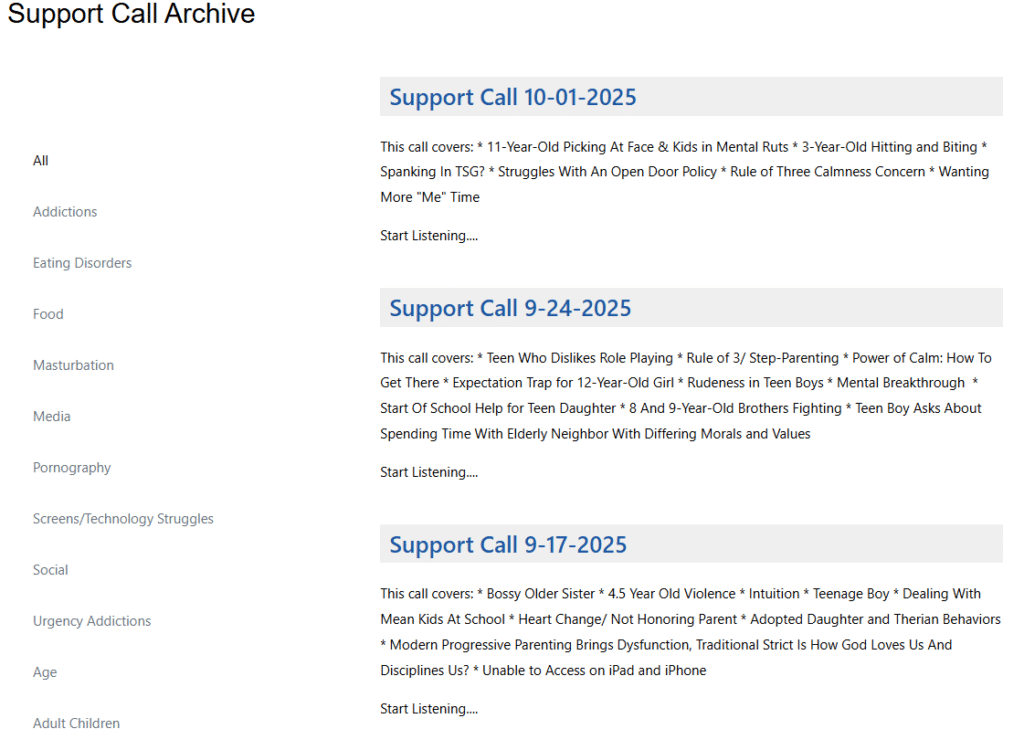The height and width of the screenshot is (729, 1024).
Task: Click the shaded header bar of the 9-17-2025 call
Action: tap(690, 543)
